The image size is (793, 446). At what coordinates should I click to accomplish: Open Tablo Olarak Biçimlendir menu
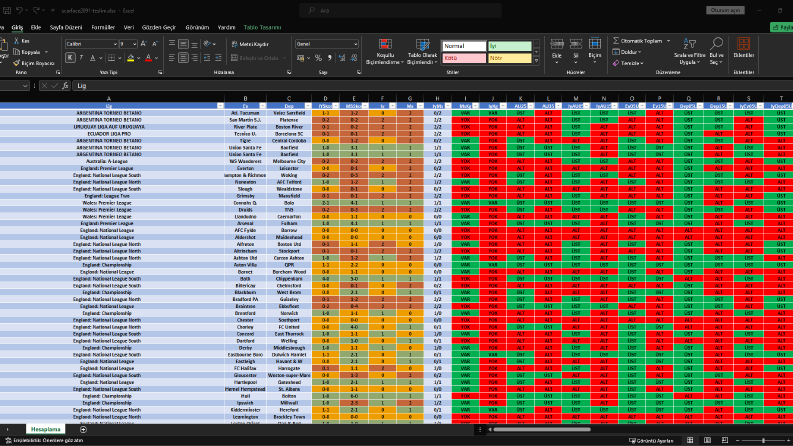coord(422,52)
